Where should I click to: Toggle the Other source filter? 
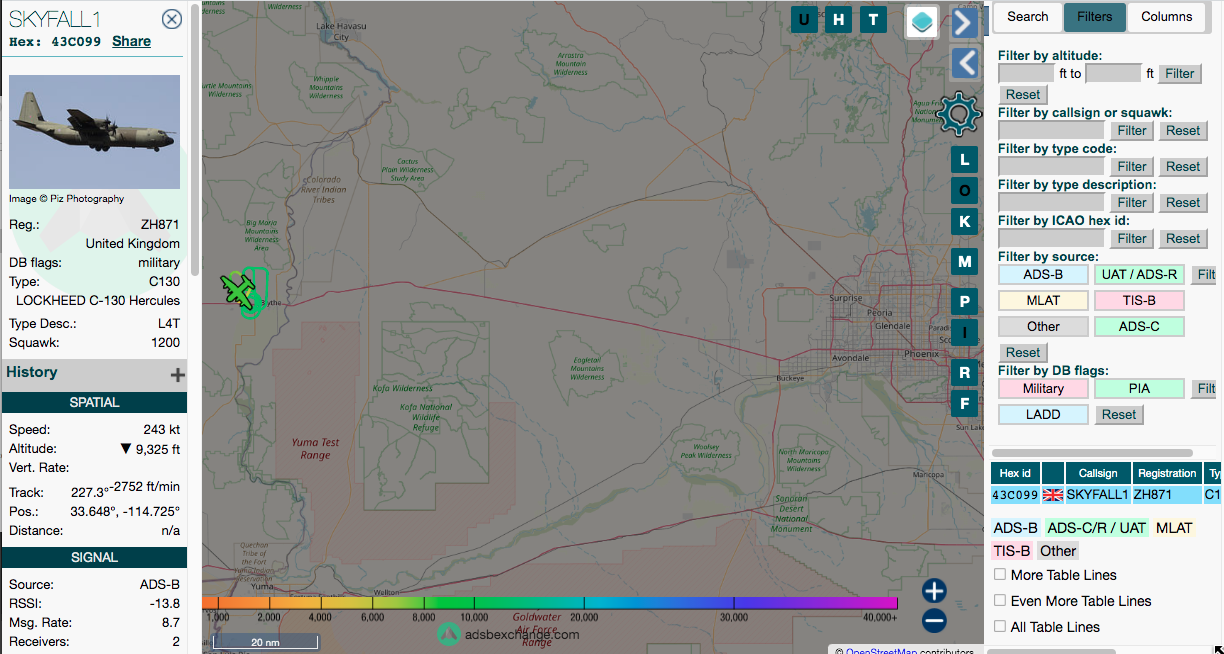coord(1044,326)
